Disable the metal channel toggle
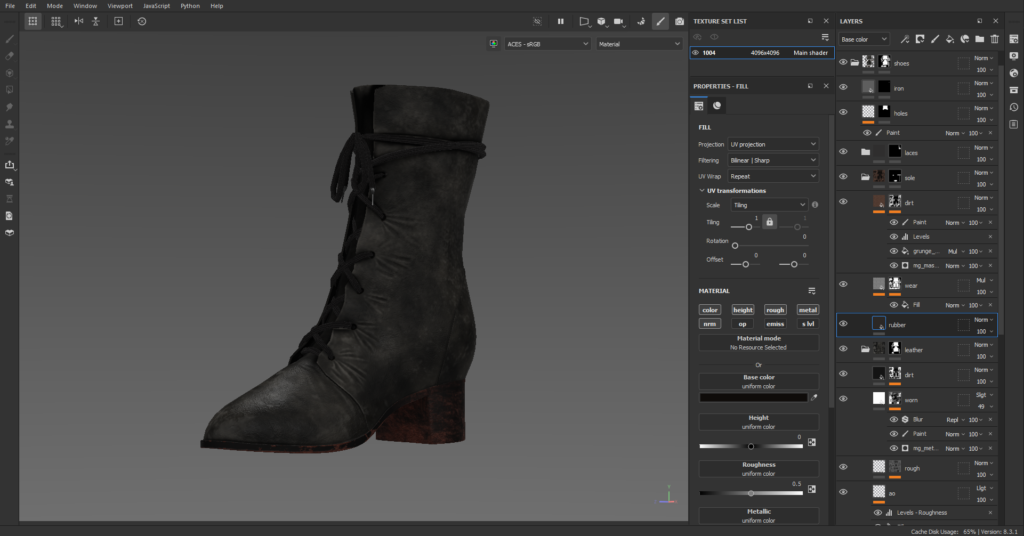 [807, 310]
